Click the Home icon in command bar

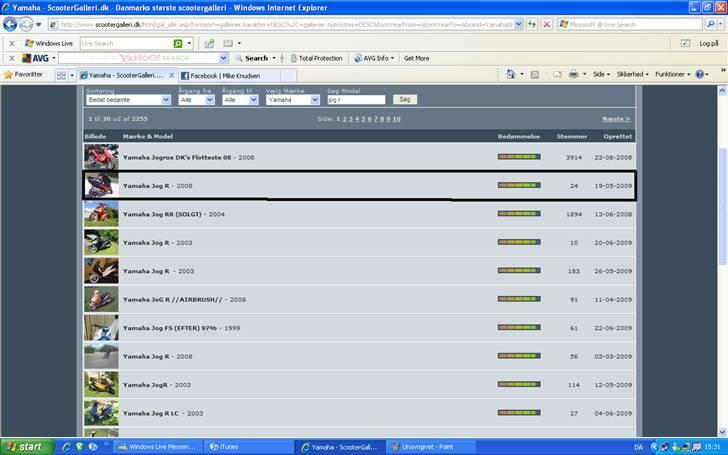511,74
